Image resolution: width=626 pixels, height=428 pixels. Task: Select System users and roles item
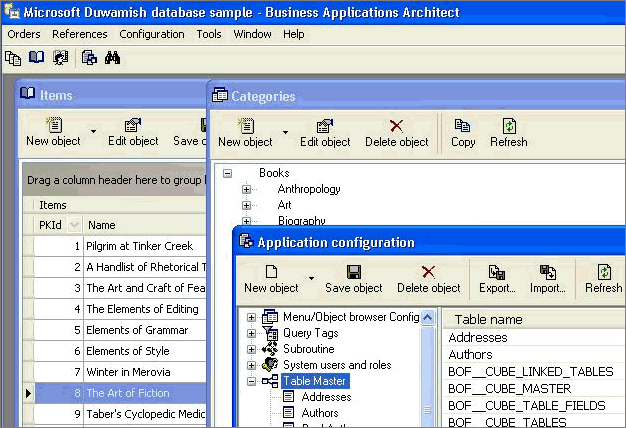(337, 365)
